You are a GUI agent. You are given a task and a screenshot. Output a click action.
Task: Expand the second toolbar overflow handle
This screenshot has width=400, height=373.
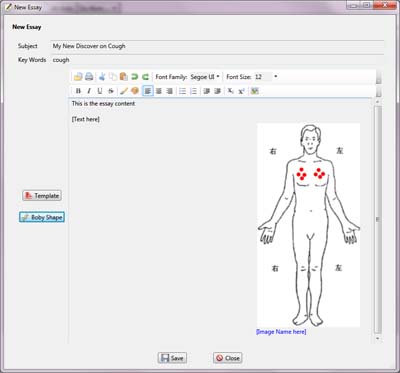click(378, 91)
